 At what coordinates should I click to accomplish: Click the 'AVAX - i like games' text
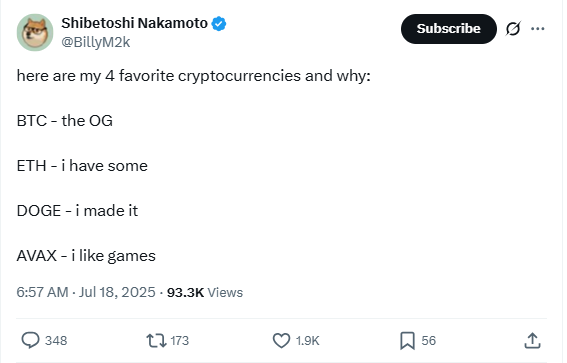pos(86,256)
